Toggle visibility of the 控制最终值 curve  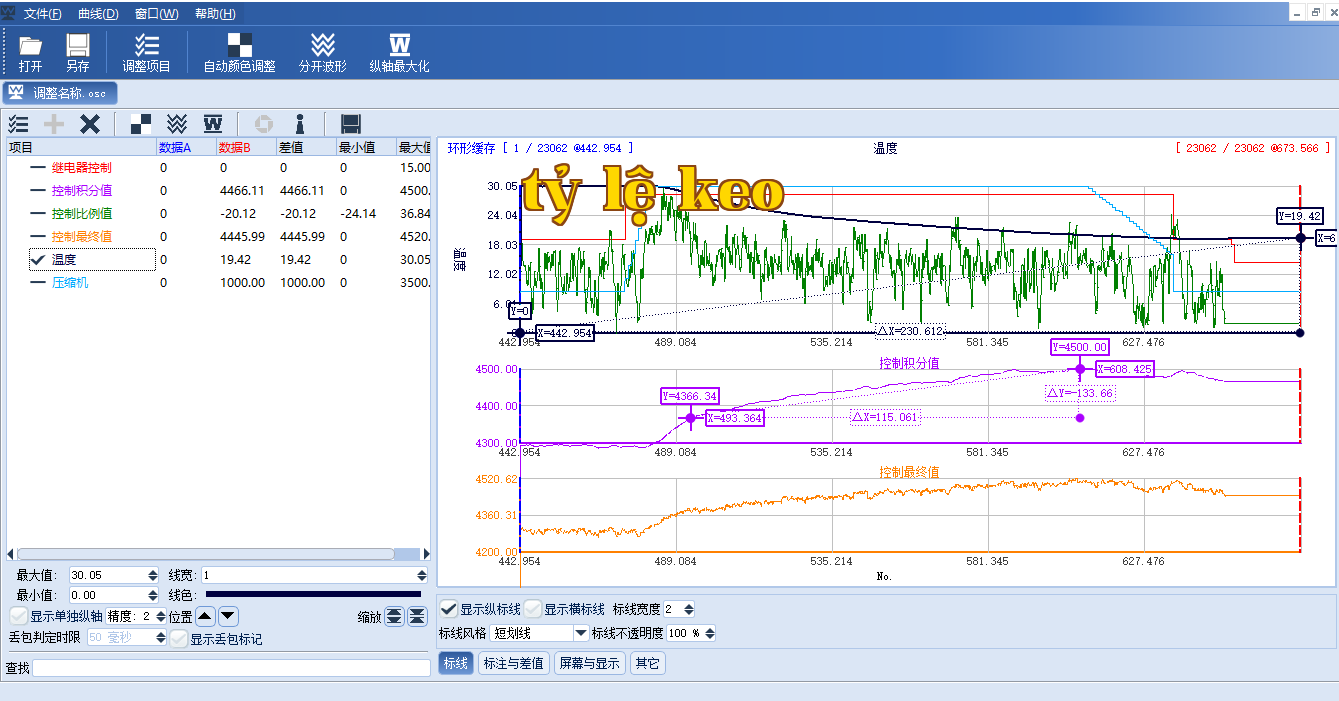38,237
